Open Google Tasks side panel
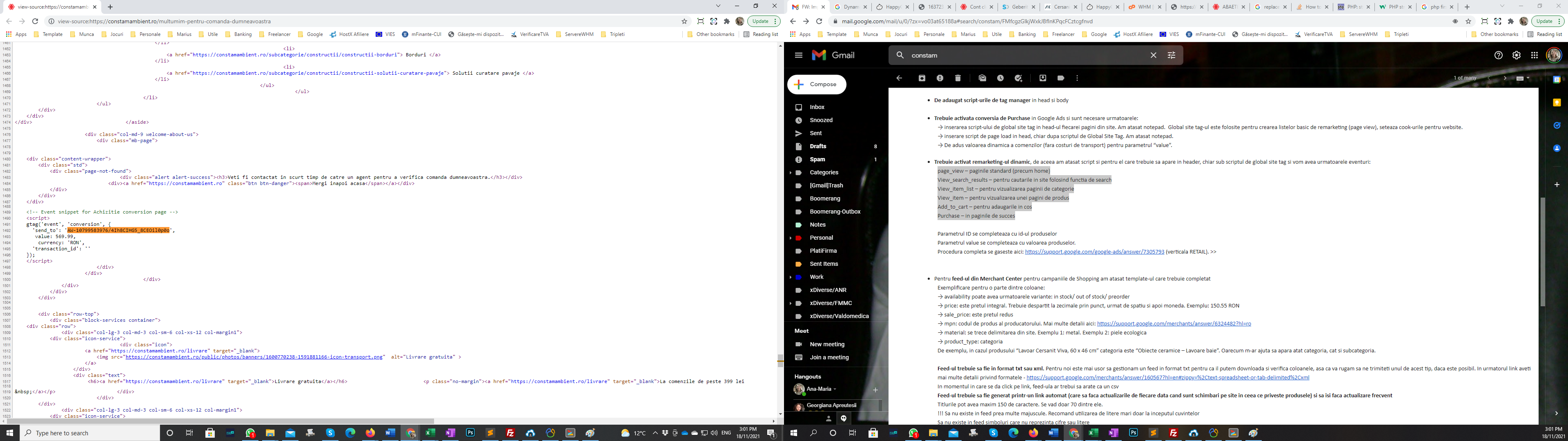Image resolution: width=1568 pixels, height=441 pixels. point(1557,125)
